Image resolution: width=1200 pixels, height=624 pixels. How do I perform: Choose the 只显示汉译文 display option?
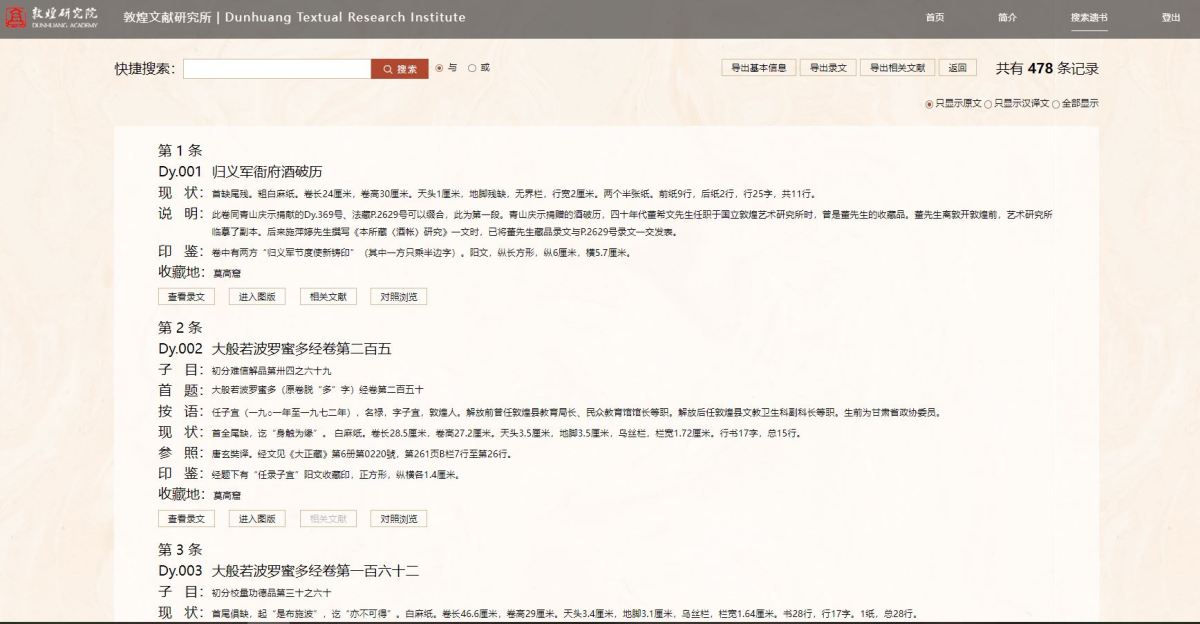pyautogui.click(x=989, y=104)
